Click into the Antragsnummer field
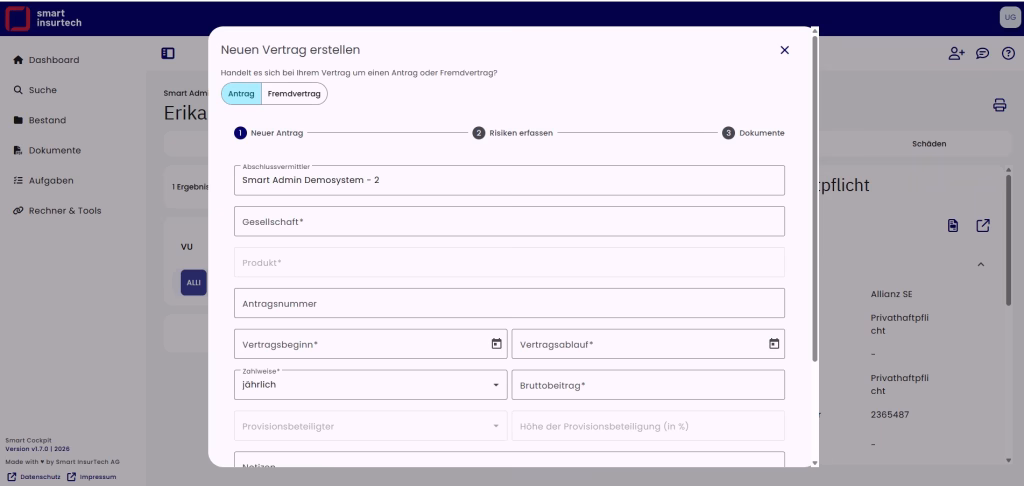This screenshot has width=1024, height=486. tap(509, 303)
